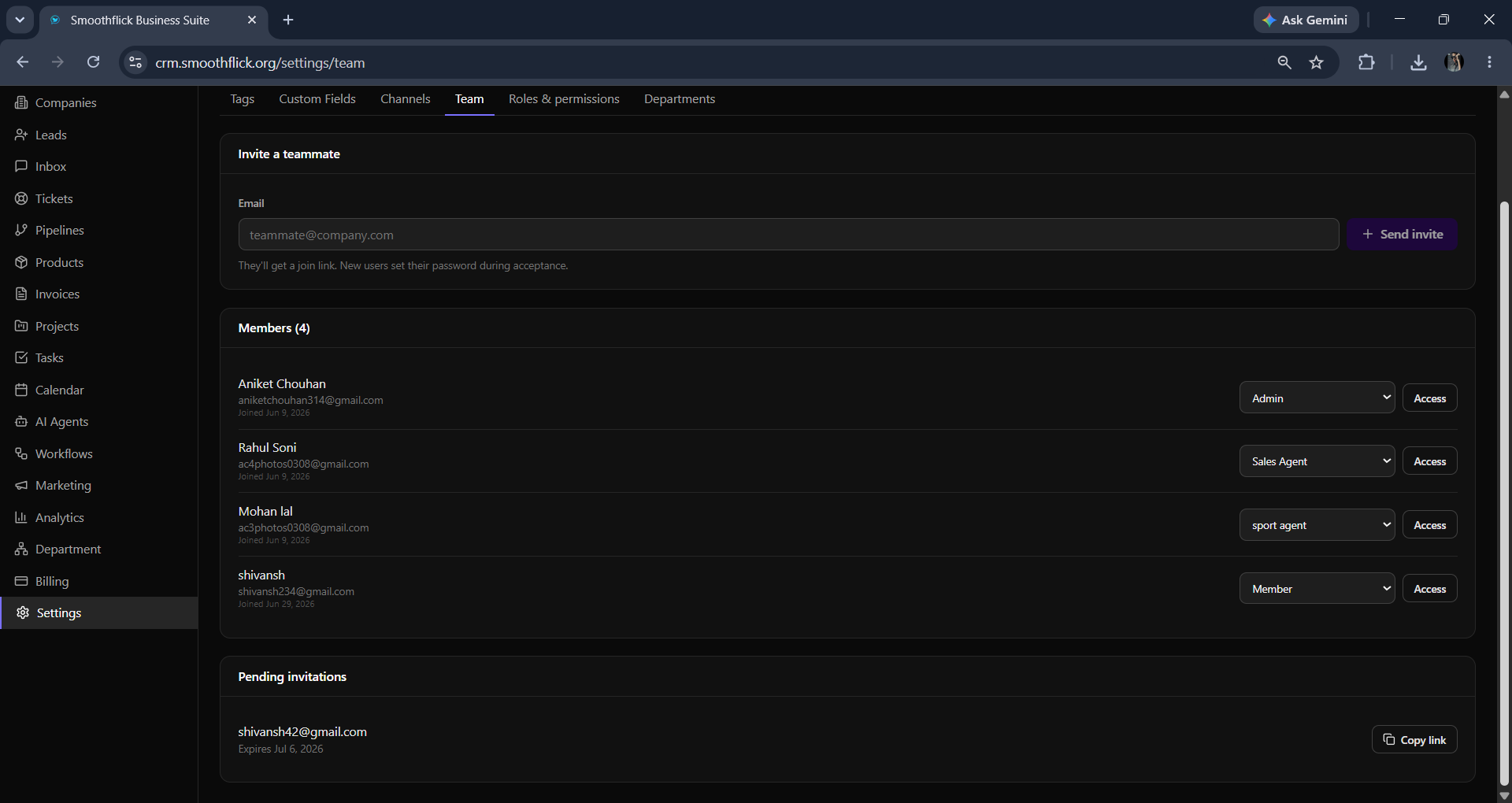Open Companies from sidebar icon
The height and width of the screenshot is (803, 1512).
point(21,103)
